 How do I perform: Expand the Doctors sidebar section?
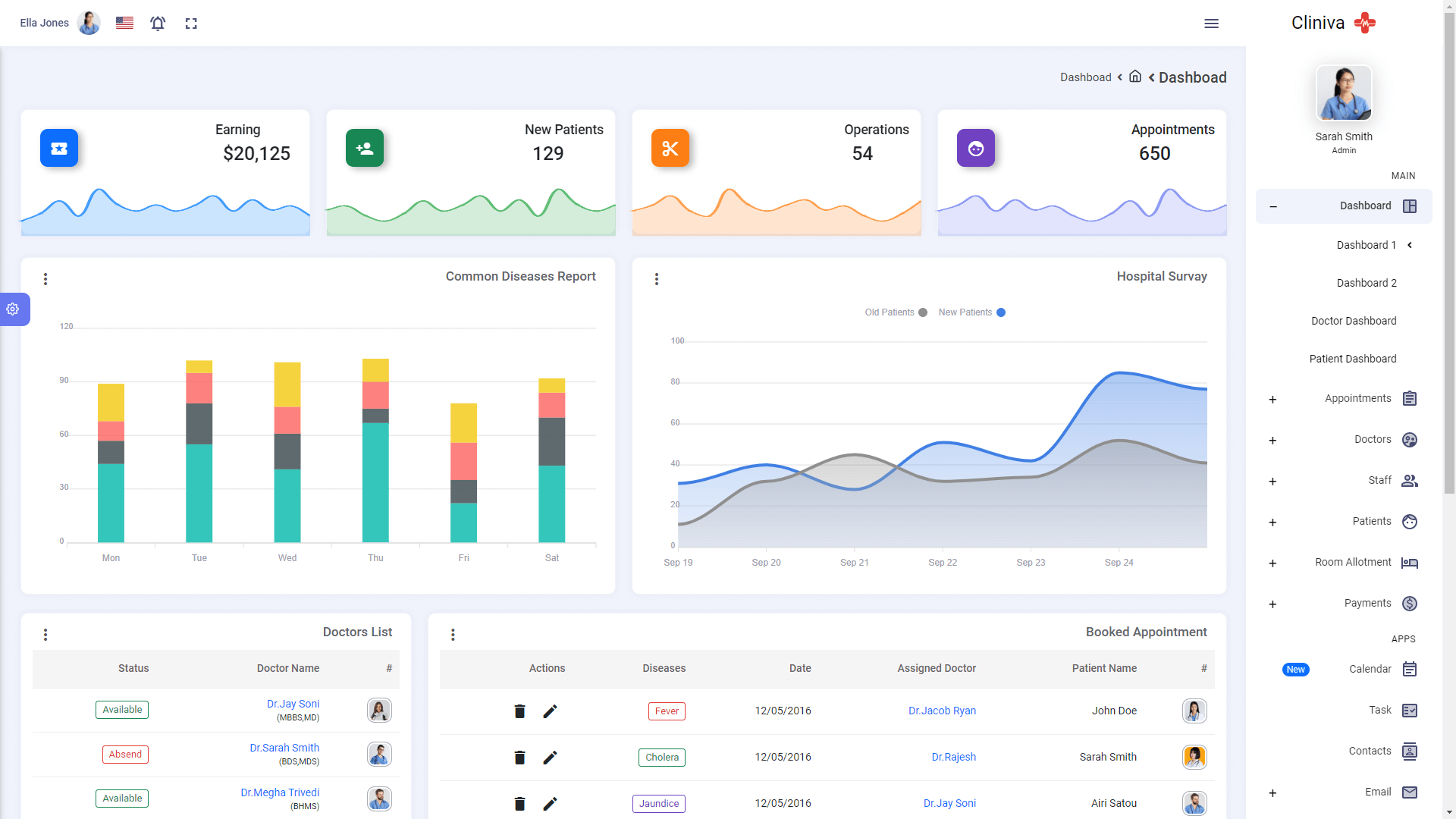coord(1272,440)
